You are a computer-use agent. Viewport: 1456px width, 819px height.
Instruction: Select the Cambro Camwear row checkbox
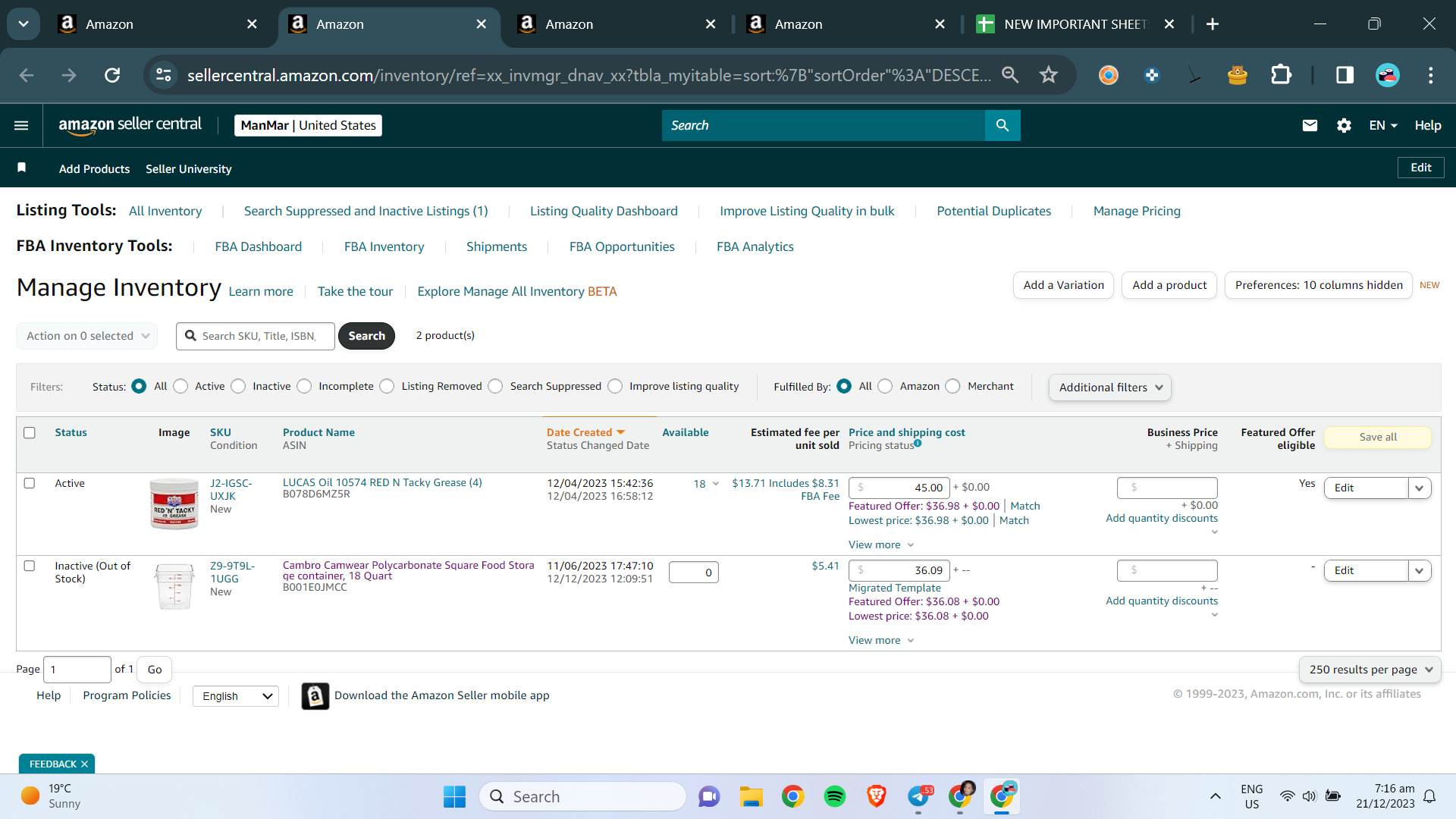click(x=30, y=566)
